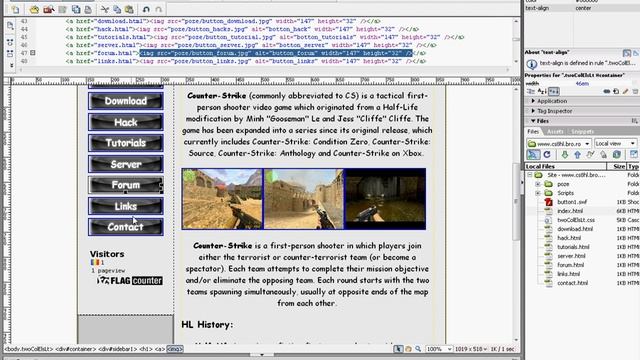Switch to the Files tab
Image resolution: width=640 pixels, height=360 pixels.
point(533,131)
